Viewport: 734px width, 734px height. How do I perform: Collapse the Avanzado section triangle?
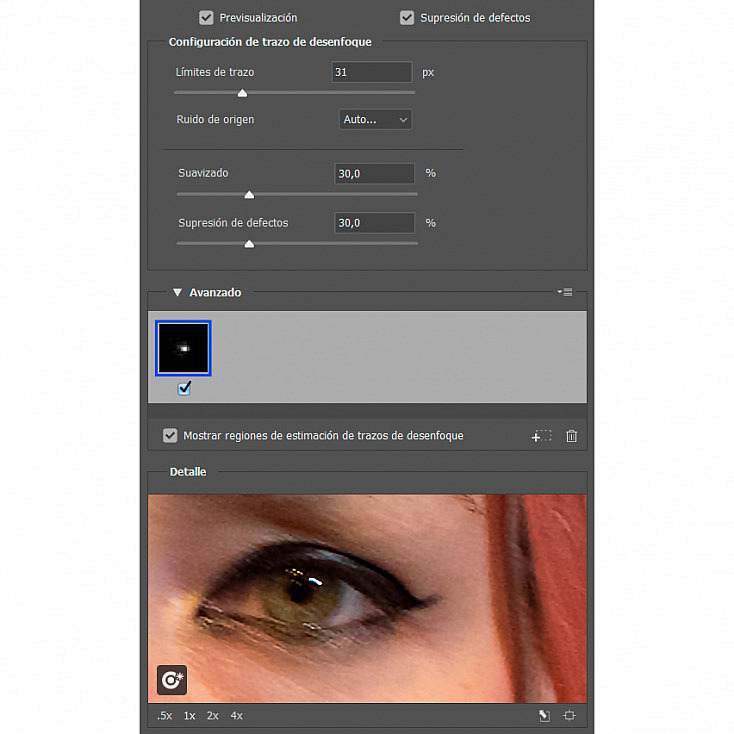pos(177,293)
